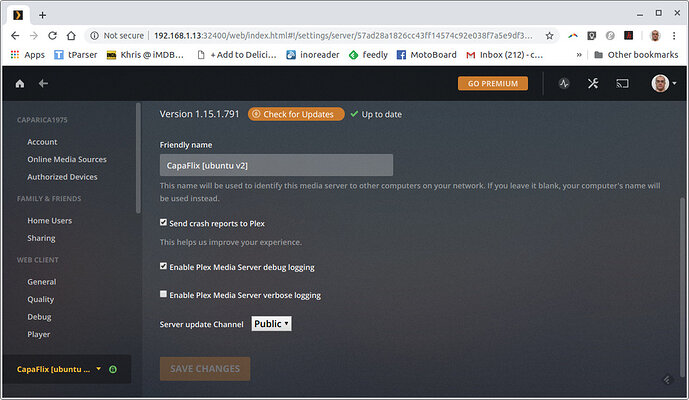Open the settings wrench and screwdriver icon

tap(593, 84)
